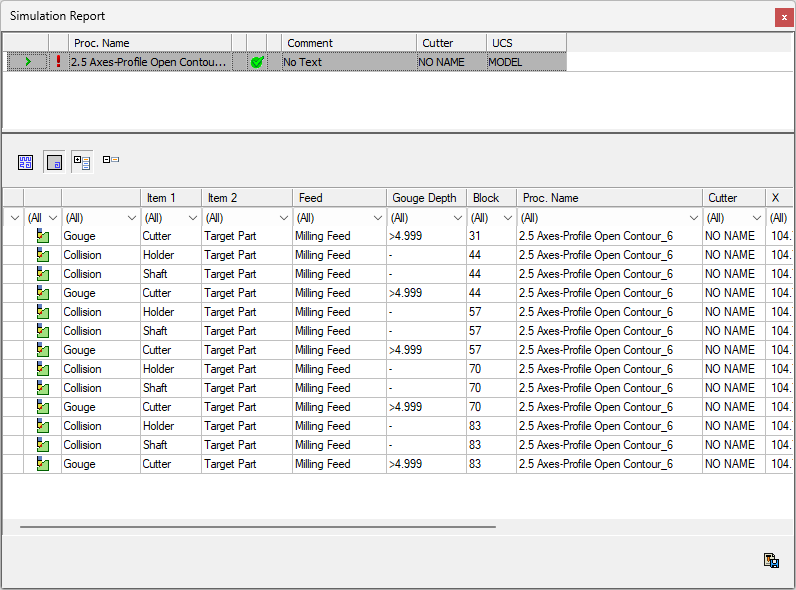Toggle the current procedure only filter icon
The image size is (796, 590).
(54, 161)
